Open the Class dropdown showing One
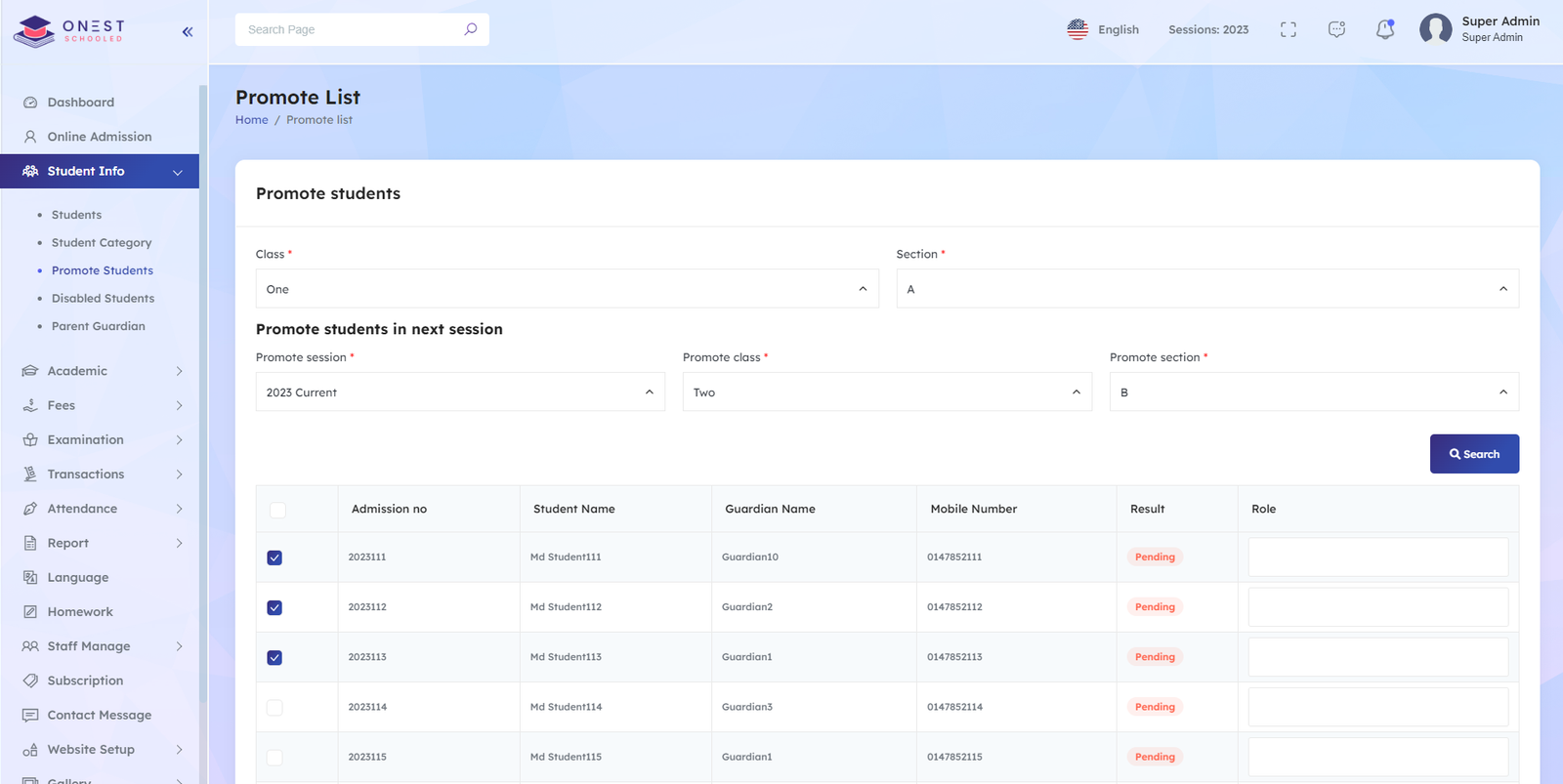 point(568,289)
